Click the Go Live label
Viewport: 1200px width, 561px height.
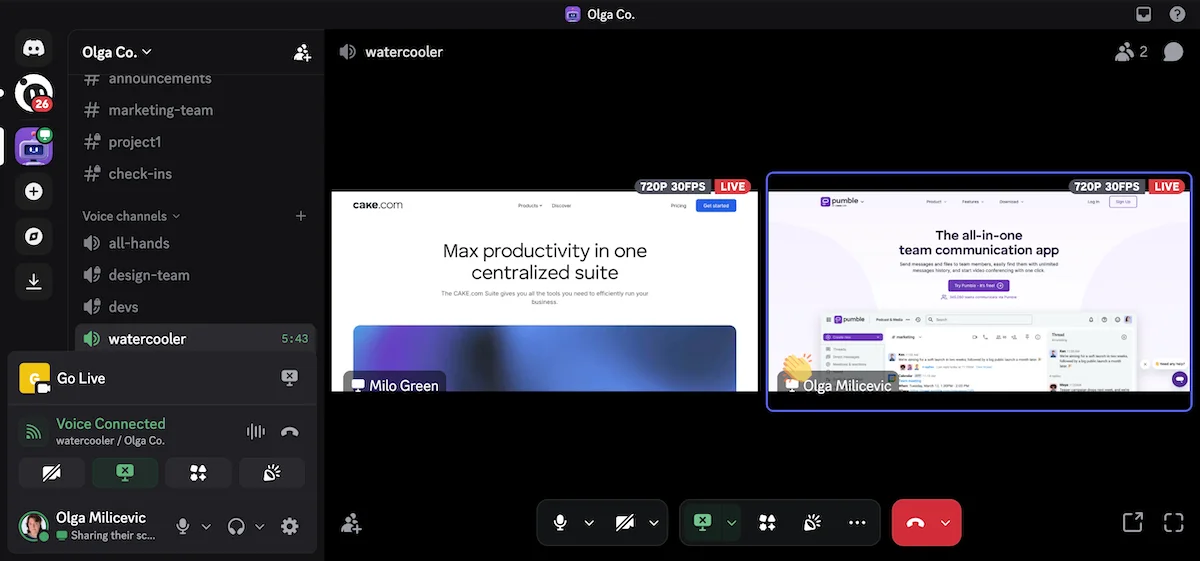[x=81, y=378]
